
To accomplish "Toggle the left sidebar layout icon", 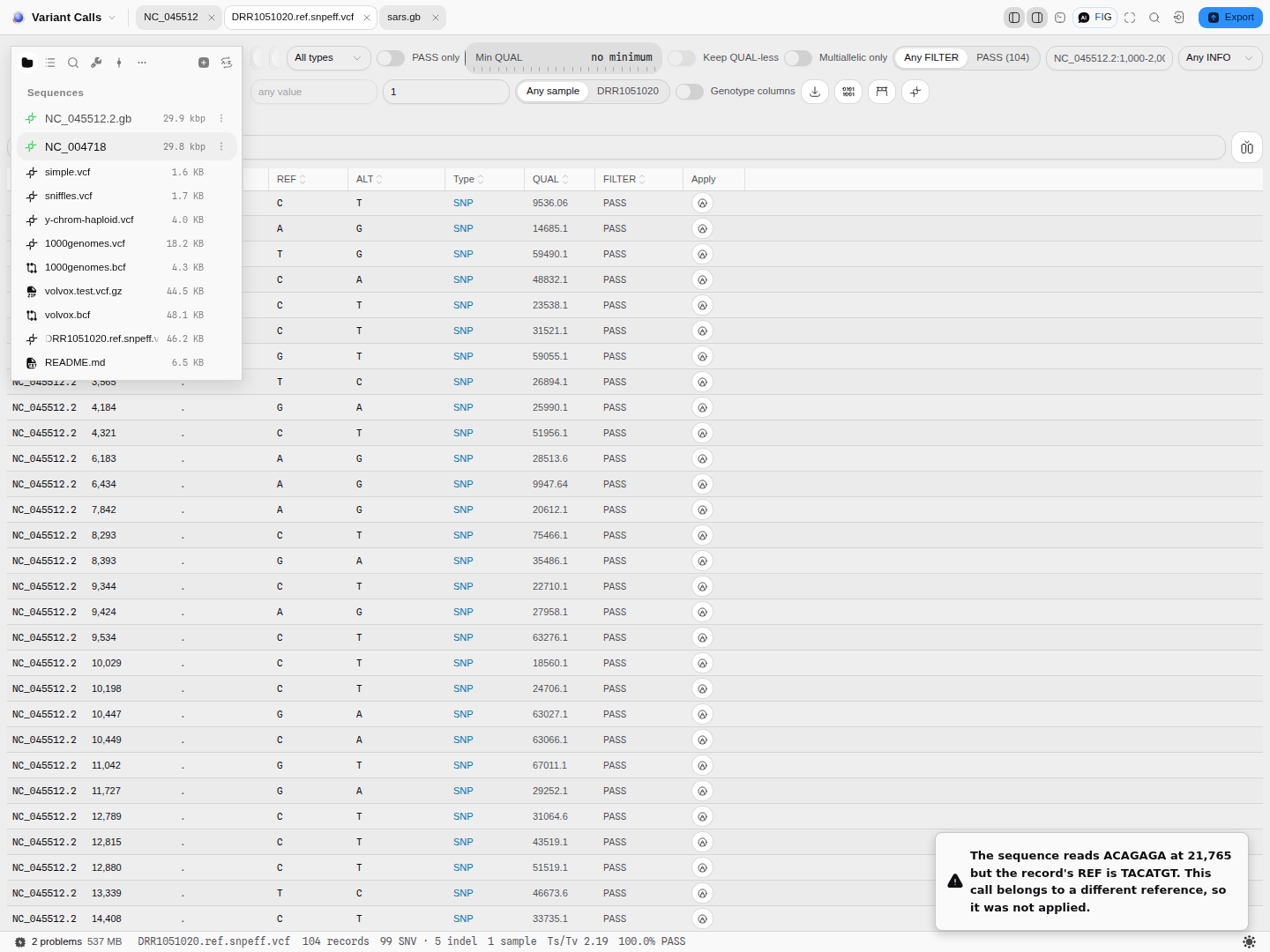I will [1014, 18].
